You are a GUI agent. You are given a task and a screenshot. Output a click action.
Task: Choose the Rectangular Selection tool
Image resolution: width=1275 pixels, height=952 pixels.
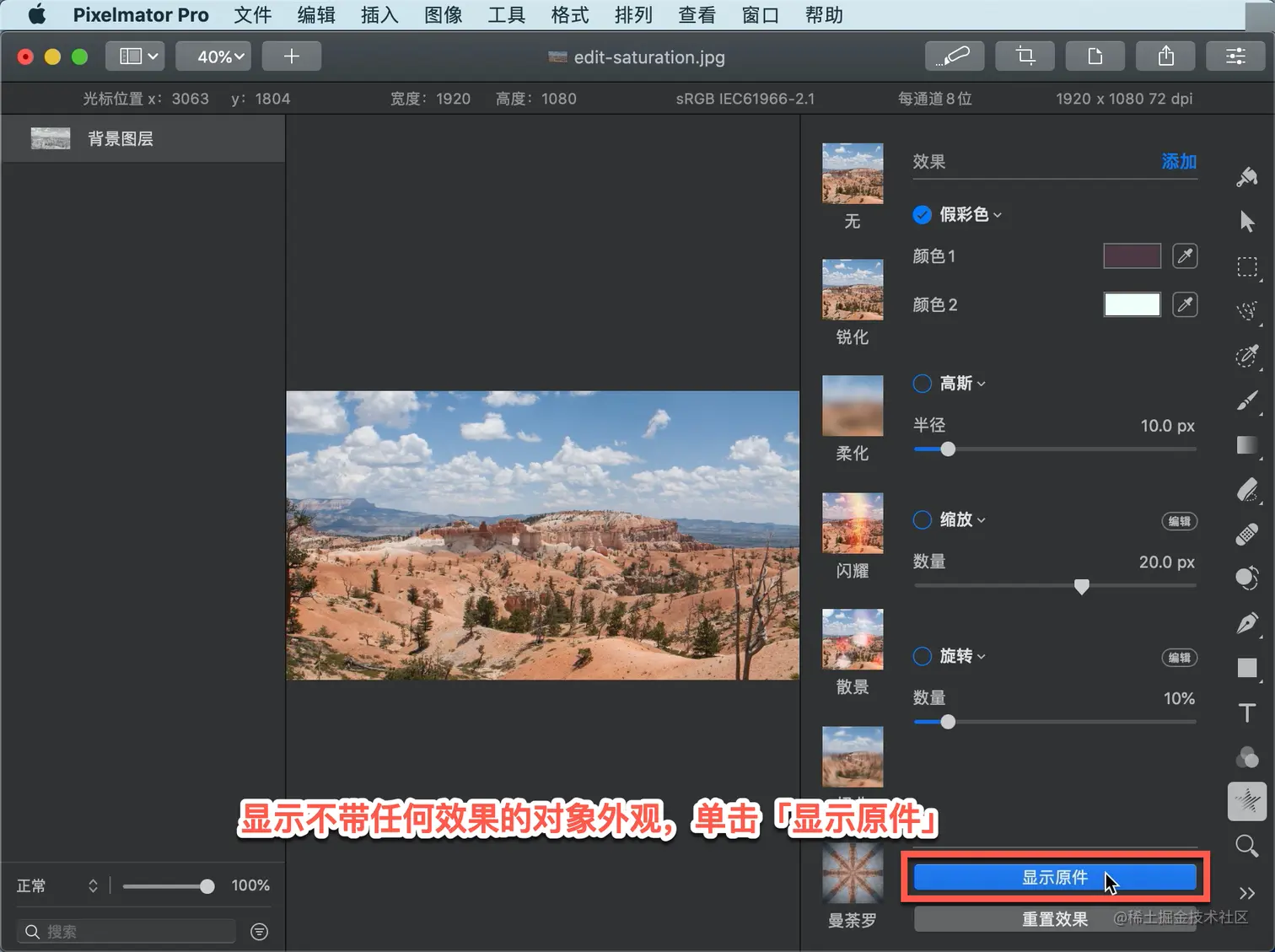click(1247, 267)
